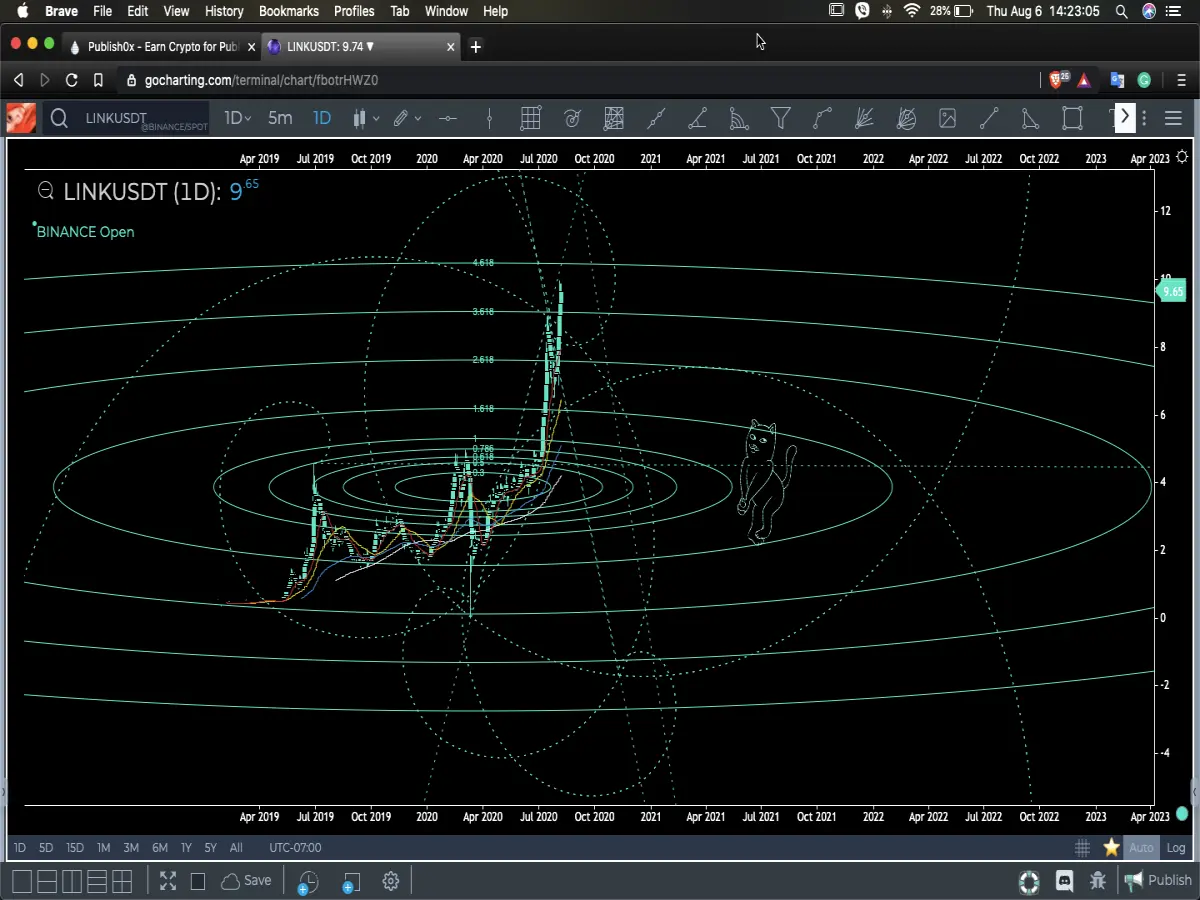Select the rectangle shape tool
The height and width of the screenshot is (900, 1200).
(x=1072, y=118)
